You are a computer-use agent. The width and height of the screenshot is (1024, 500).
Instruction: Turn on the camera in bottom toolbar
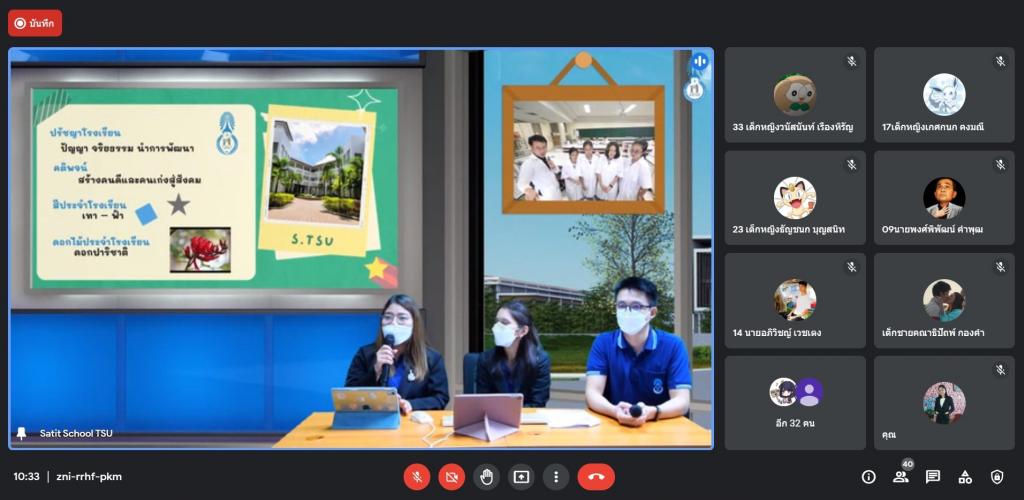pyautogui.click(x=451, y=477)
